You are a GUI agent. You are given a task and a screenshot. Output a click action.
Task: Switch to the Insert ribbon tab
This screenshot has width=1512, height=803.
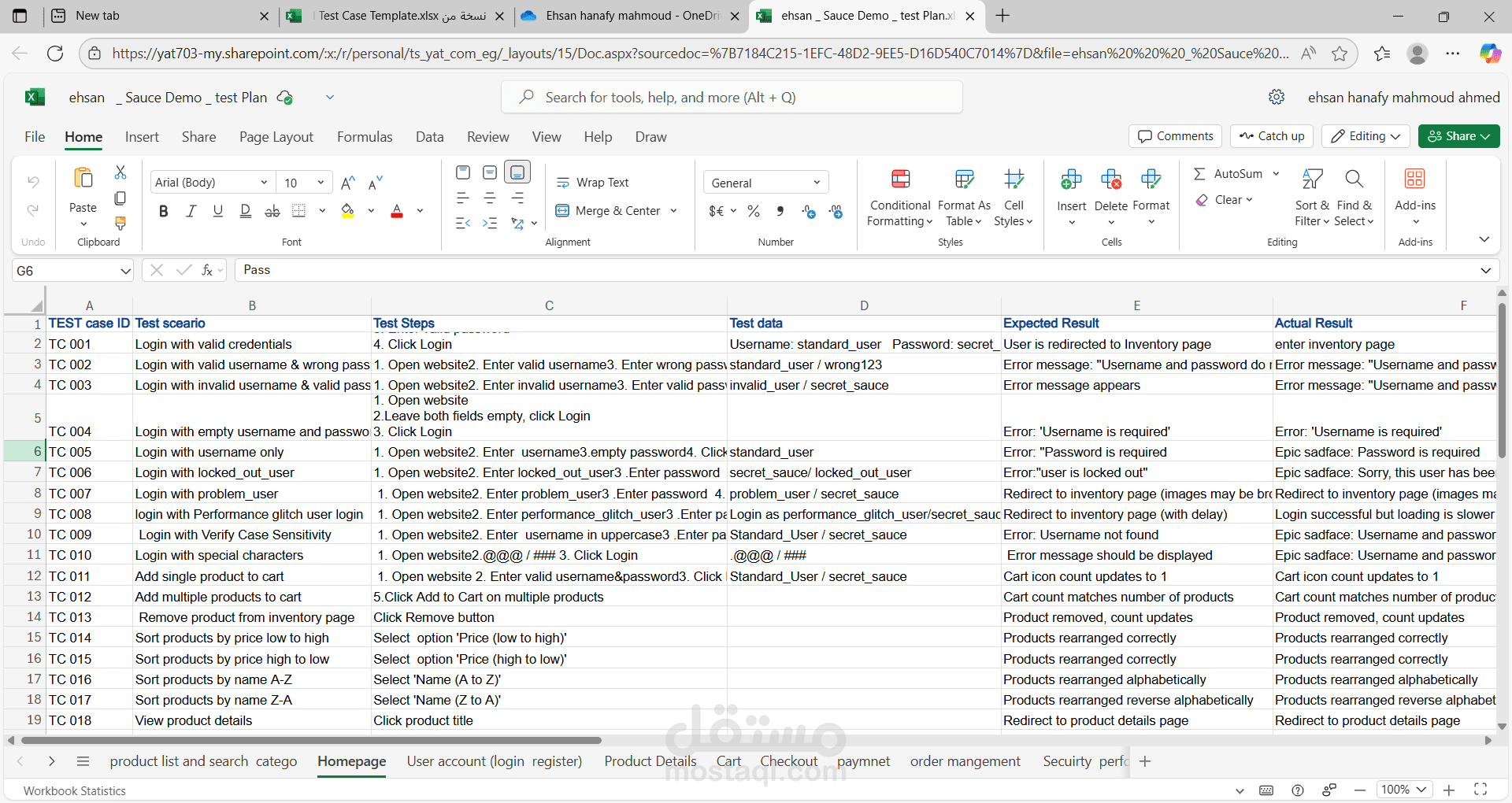point(142,137)
